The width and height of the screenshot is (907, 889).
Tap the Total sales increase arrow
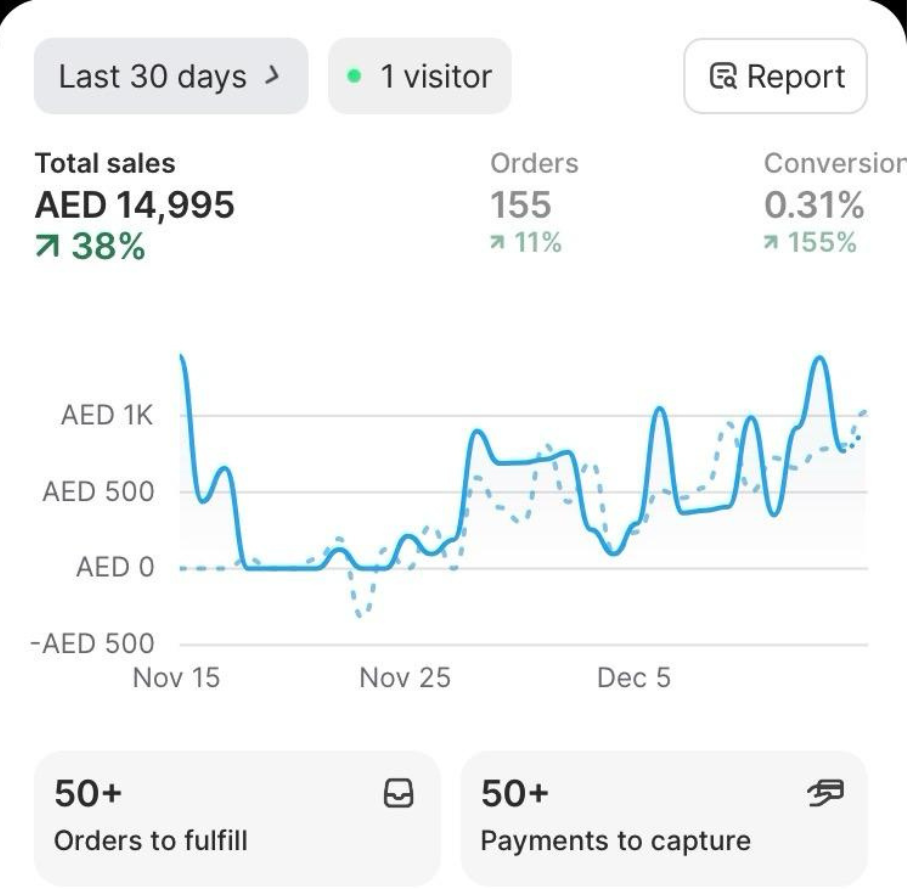point(47,246)
